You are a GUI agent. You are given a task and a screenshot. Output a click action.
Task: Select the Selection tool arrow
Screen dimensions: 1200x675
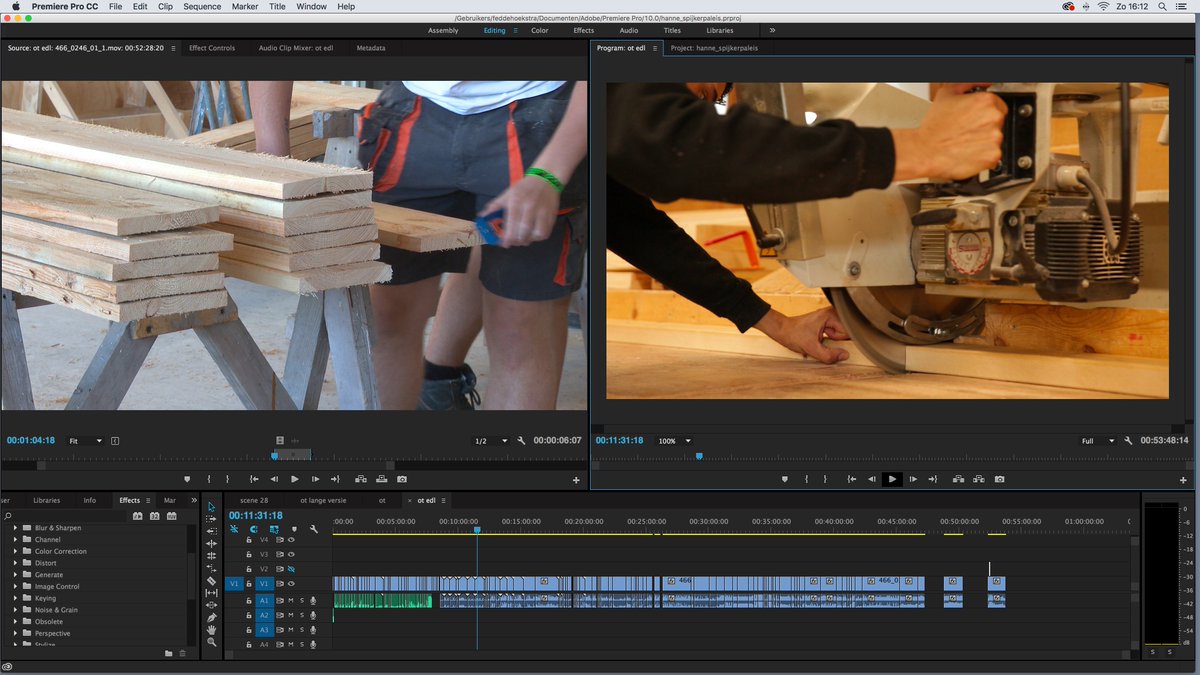point(211,507)
